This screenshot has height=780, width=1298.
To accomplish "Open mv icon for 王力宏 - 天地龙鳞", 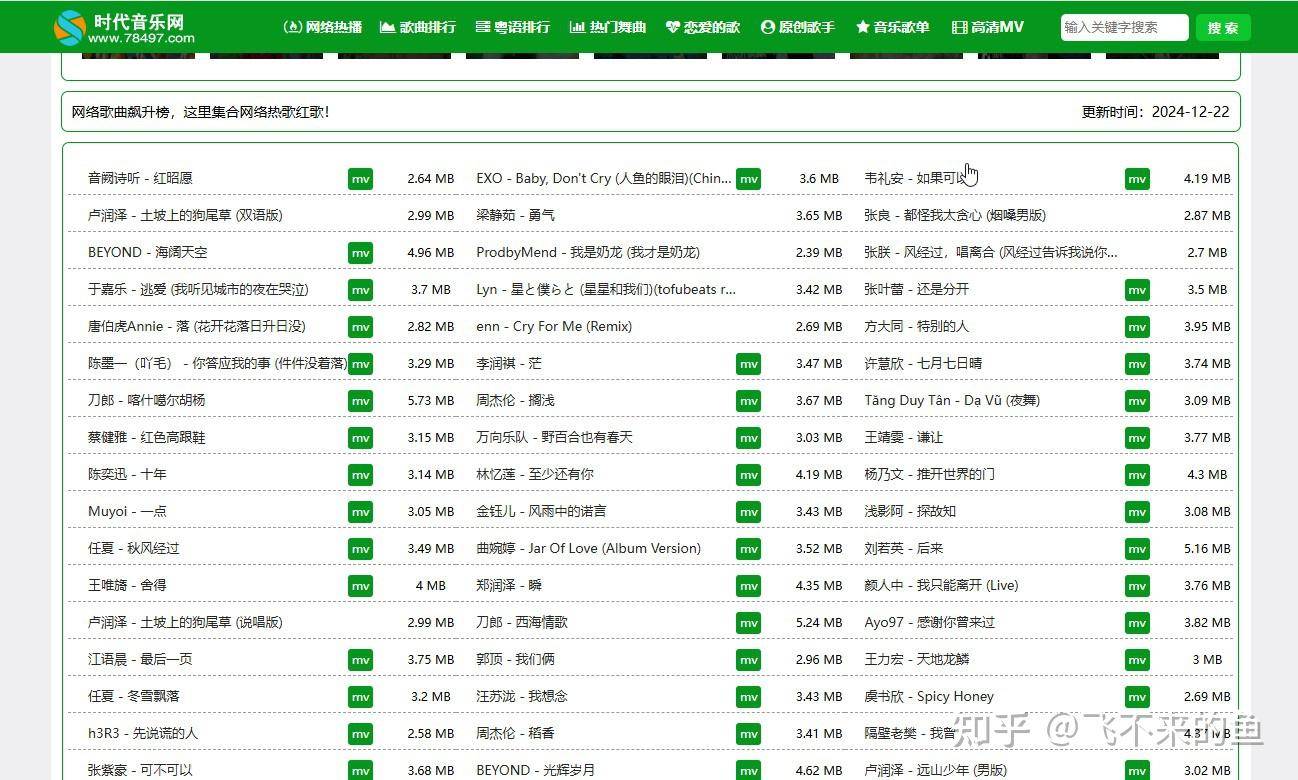I will click(1137, 660).
